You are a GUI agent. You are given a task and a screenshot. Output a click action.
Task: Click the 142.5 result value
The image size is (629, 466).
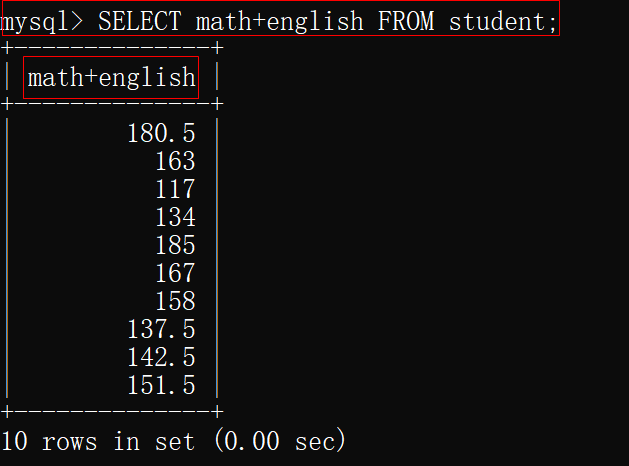click(x=161, y=357)
